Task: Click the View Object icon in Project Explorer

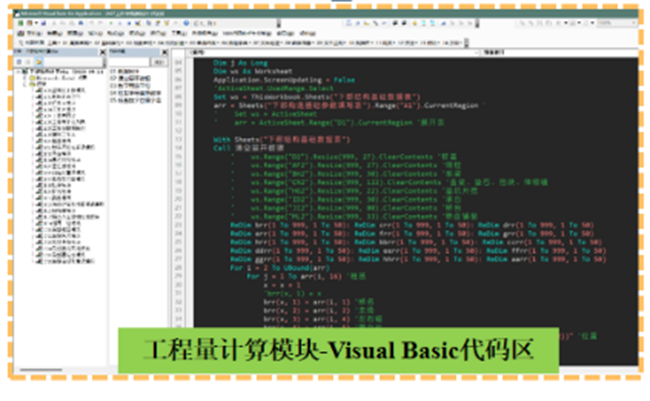Action: 28,64
